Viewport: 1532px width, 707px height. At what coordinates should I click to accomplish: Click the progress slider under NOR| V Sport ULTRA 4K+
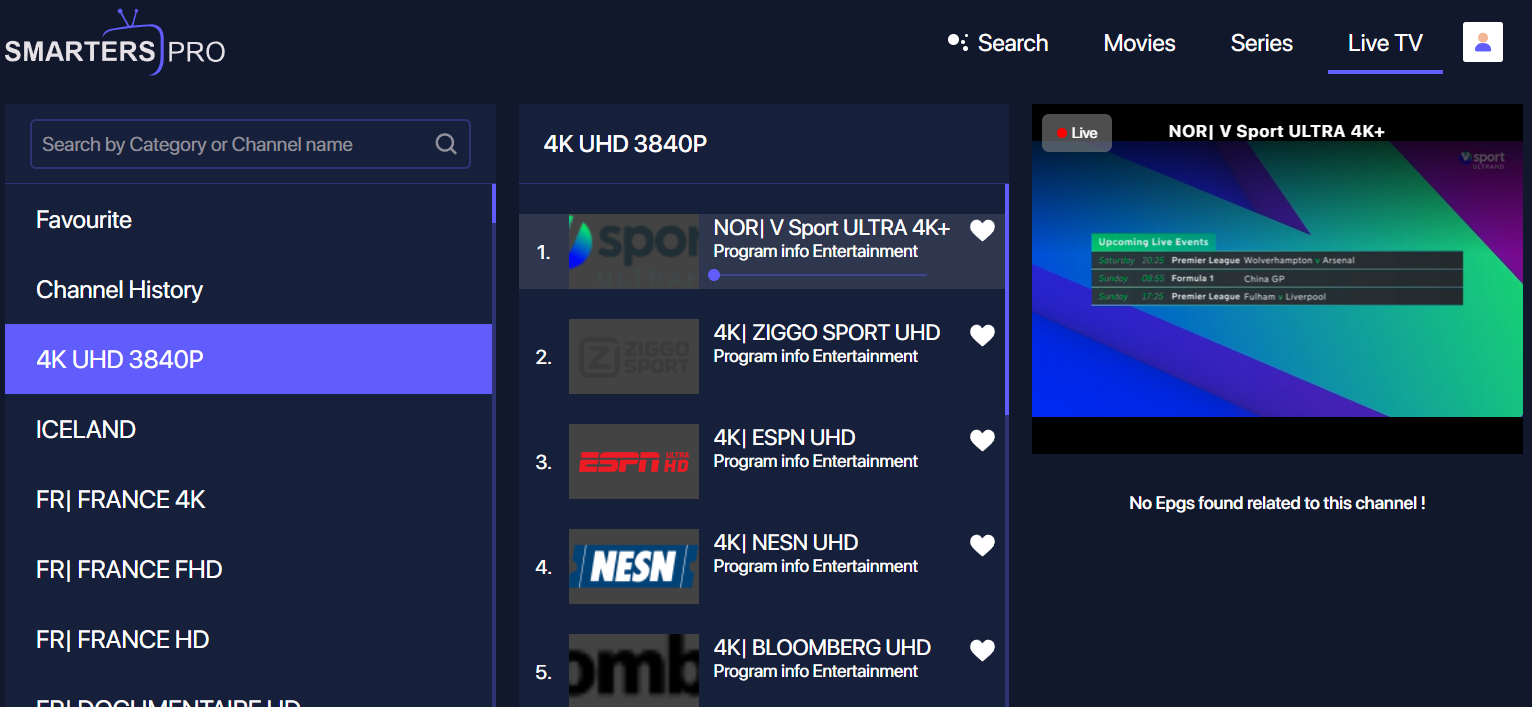tap(715, 275)
